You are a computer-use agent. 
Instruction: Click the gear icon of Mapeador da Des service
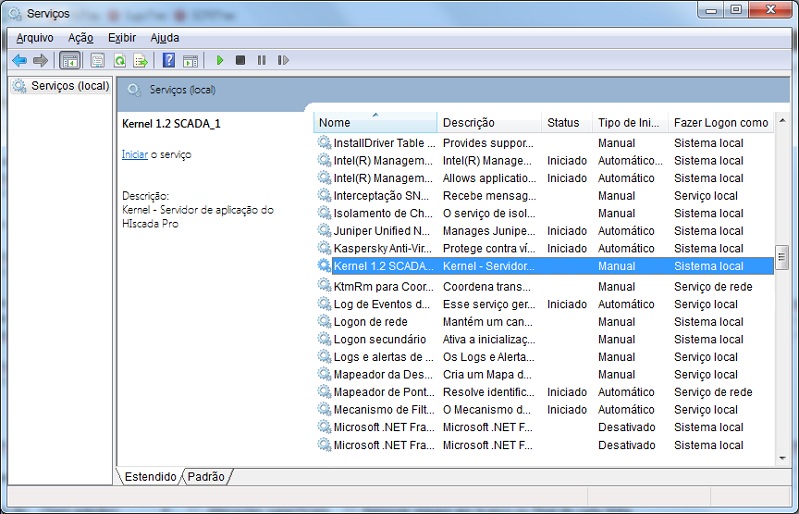coord(324,374)
